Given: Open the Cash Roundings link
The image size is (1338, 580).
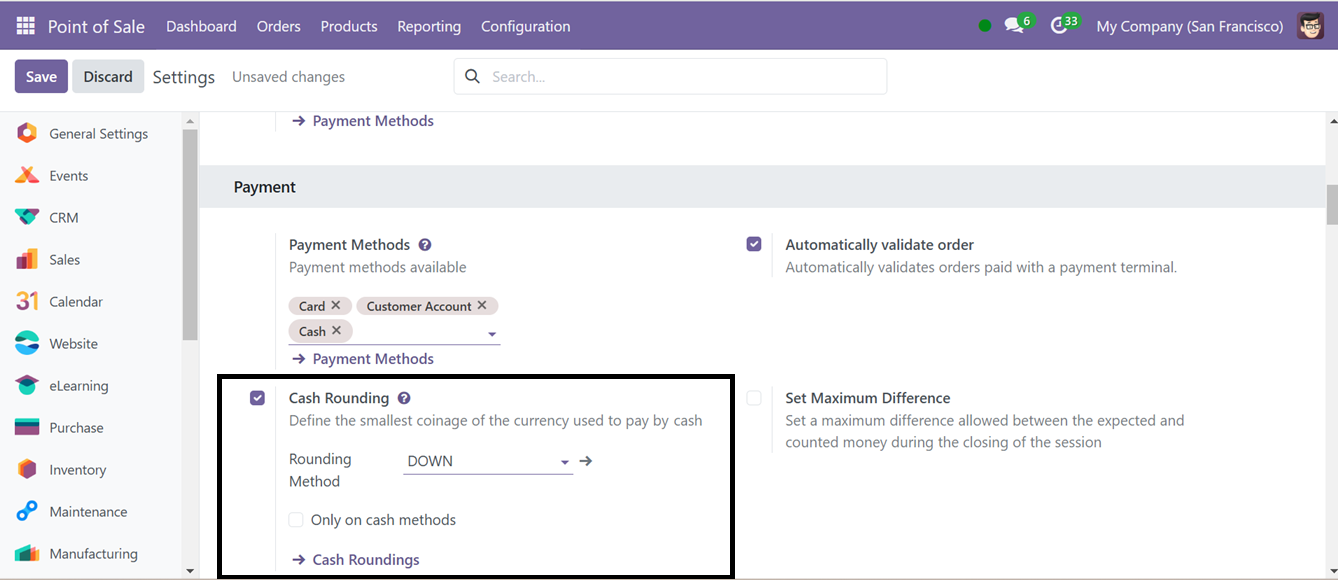Looking at the screenshot, I should tap(355, 560).
